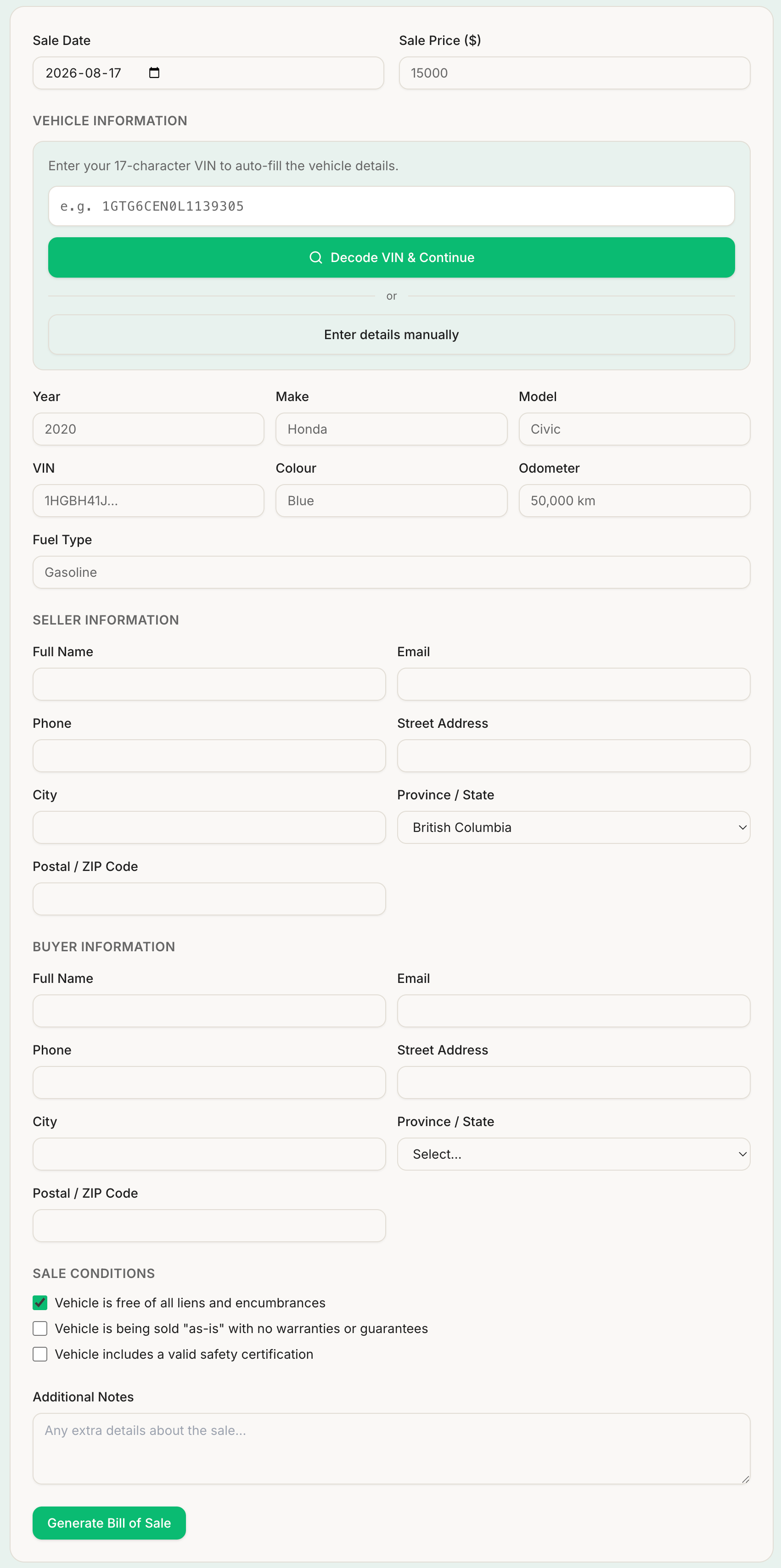Click the buyer Full Name field
This screenshot has width=781, height=1568.
209,1011
